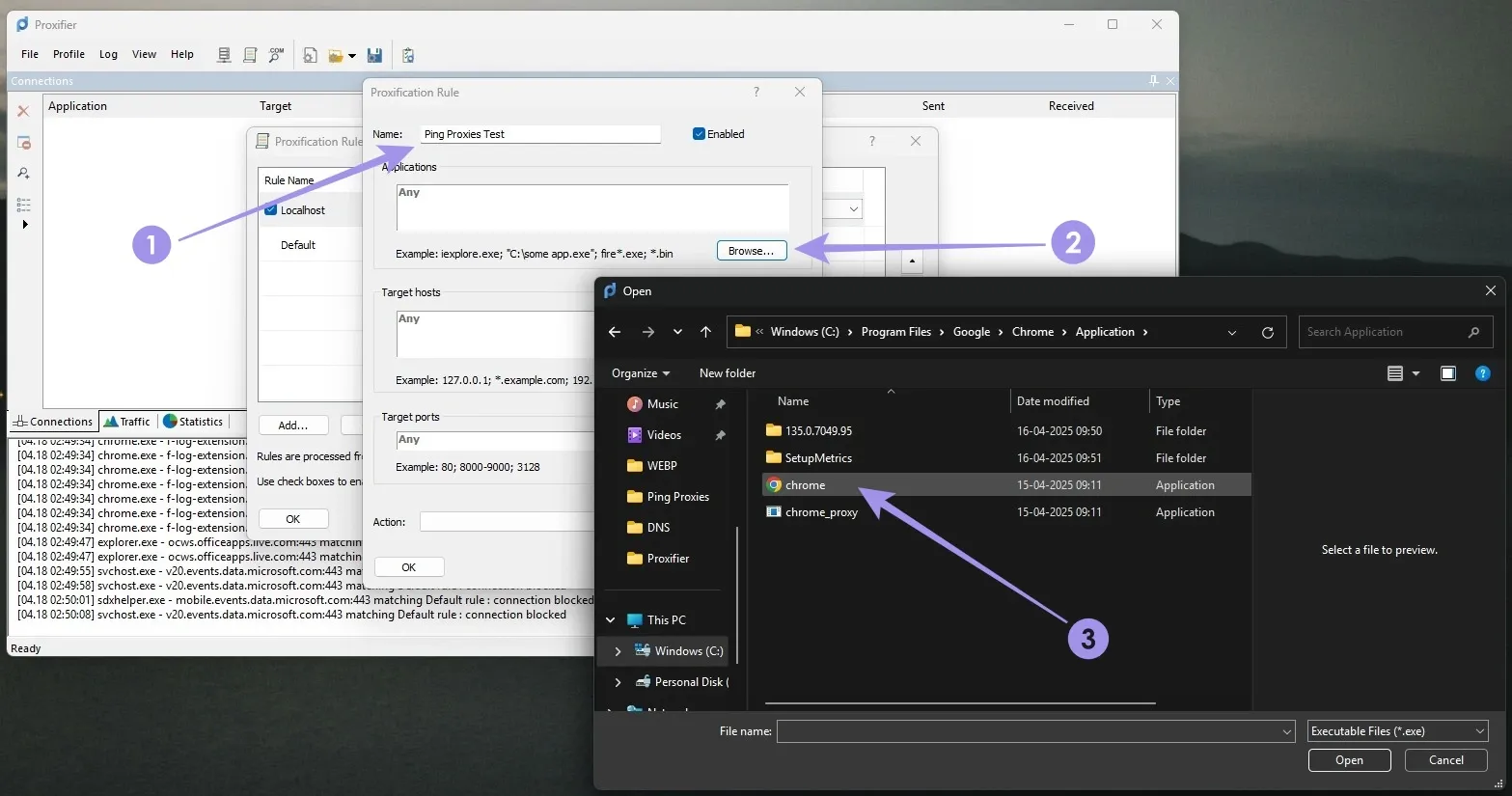This screenshot has width=1512, height=796.
Task: Expand the sidebar arrow in Connections panel
Action: click(25, 225)
